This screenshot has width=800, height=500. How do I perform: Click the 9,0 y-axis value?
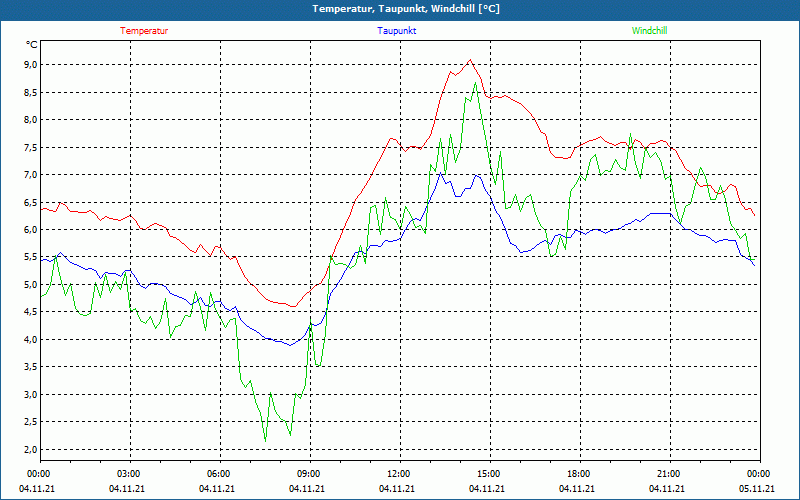(31, 64)
